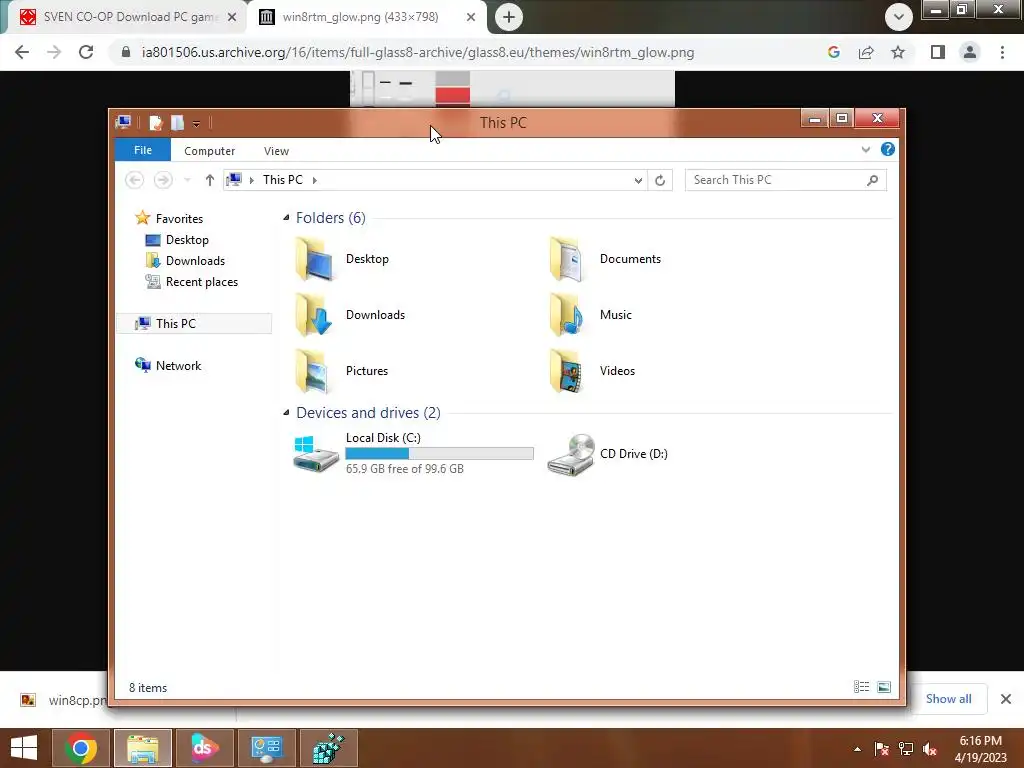The width and height of the screenshot is (1024, 768).
Task: Open Chrome from the taskbar
Action: [81, 748]
